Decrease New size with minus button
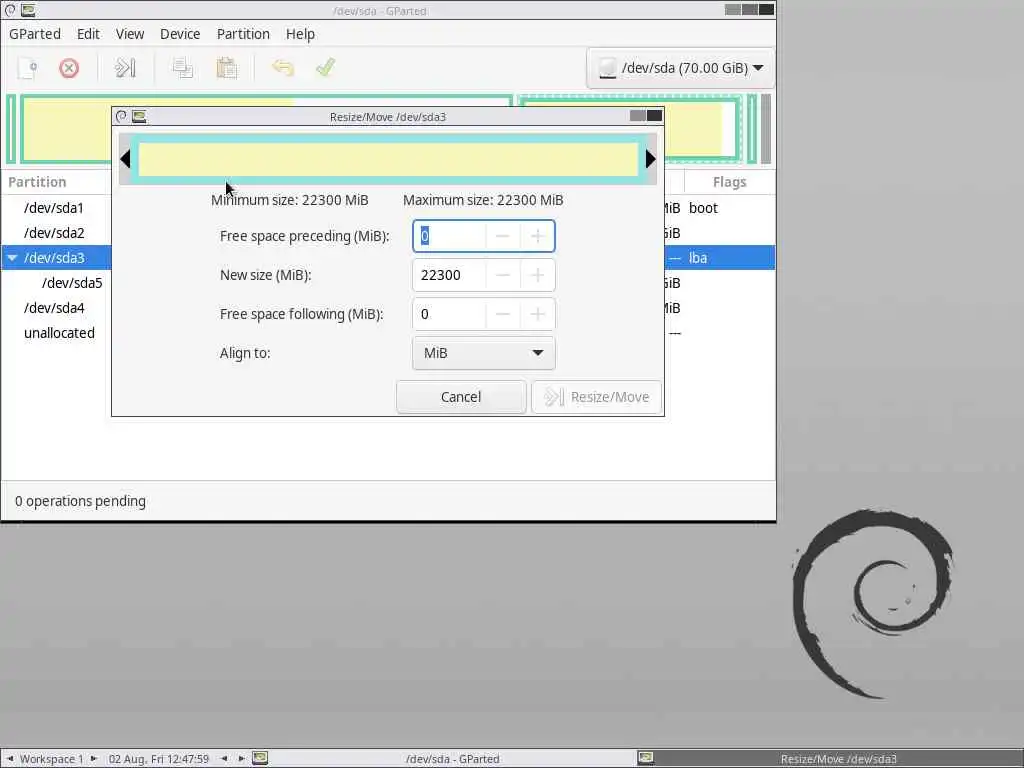 502,275
